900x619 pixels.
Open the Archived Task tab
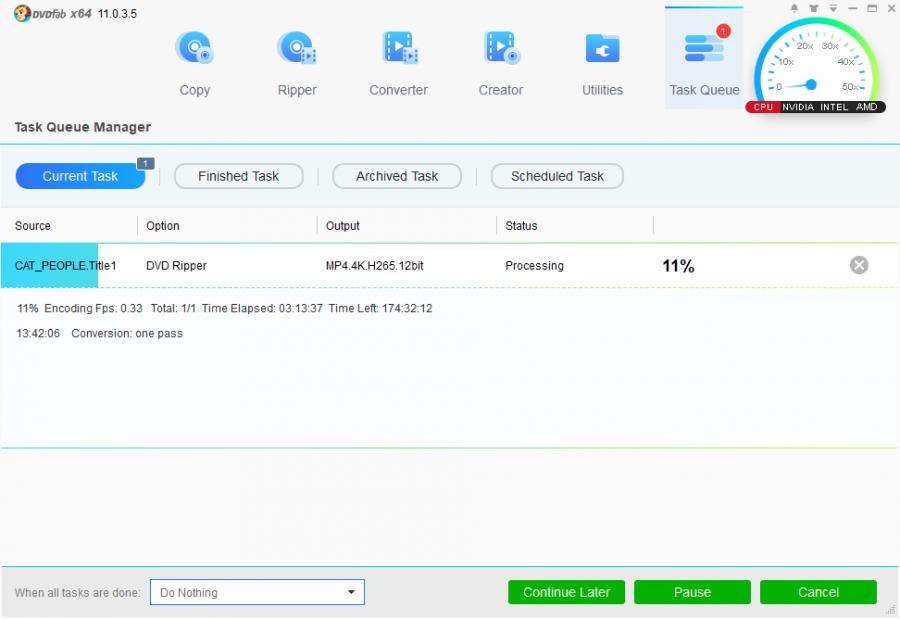[397, 176]
